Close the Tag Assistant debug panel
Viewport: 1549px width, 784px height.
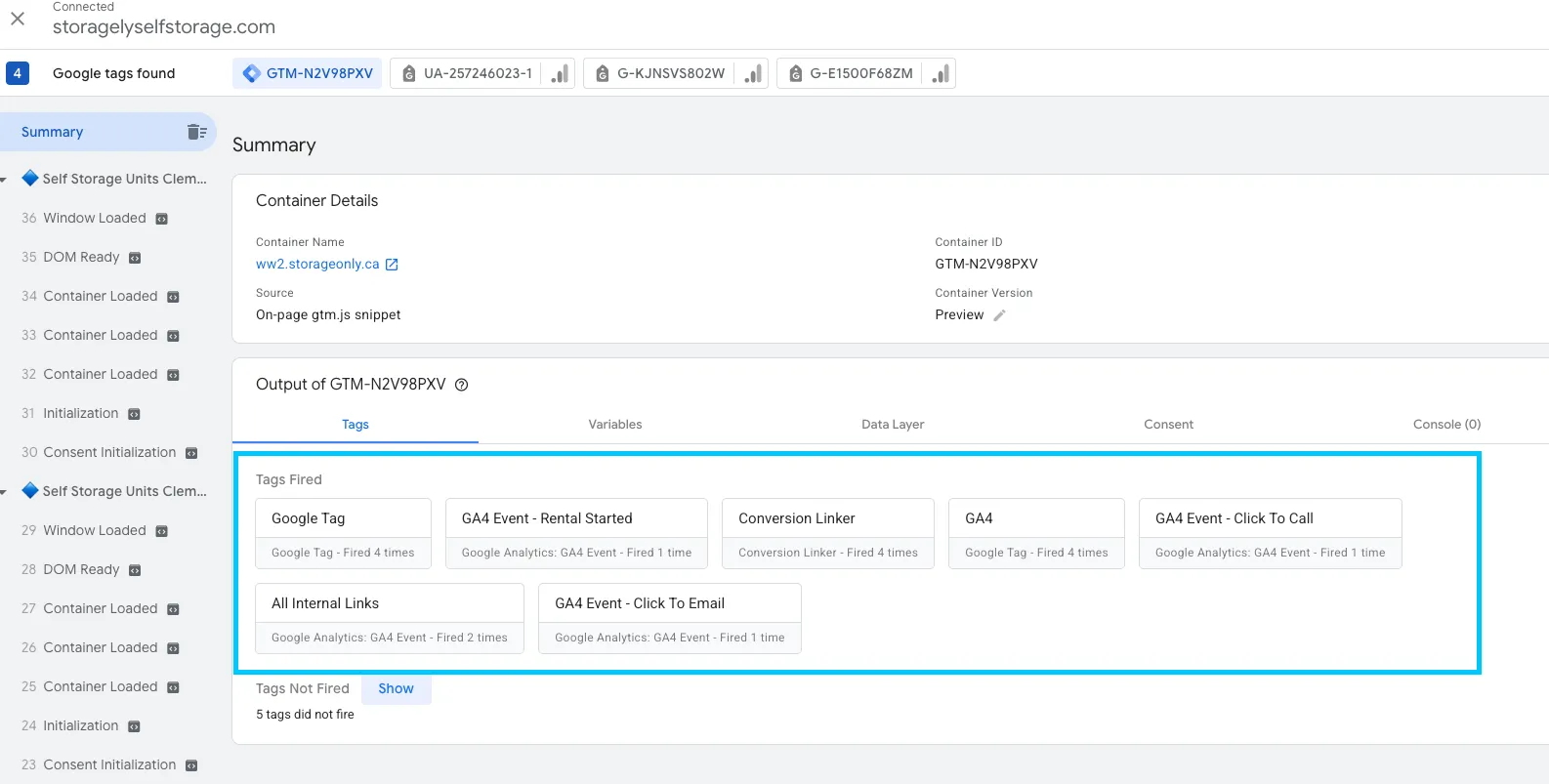coord(18,19)
